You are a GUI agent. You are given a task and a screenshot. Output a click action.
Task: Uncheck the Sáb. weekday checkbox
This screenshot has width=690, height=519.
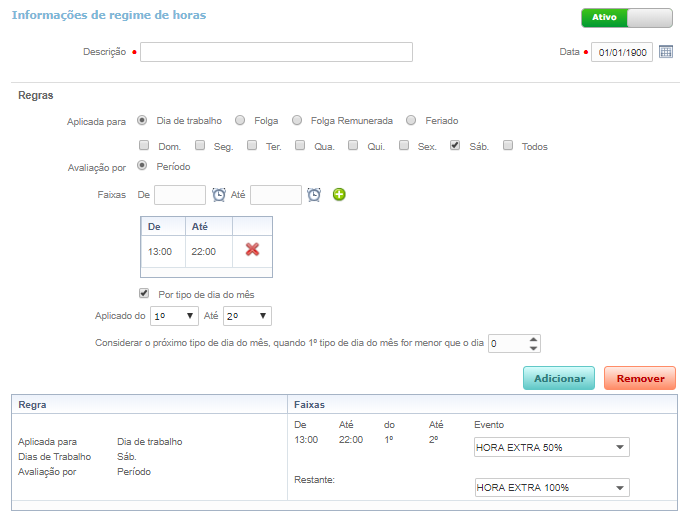click(x=455, y=146)
